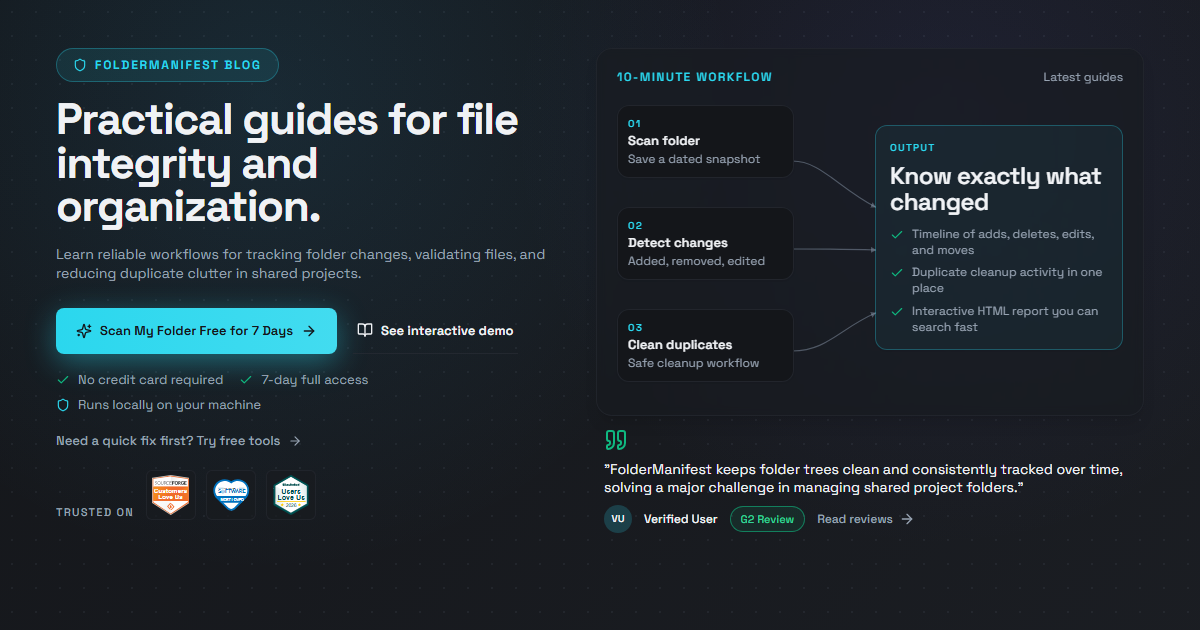Image resolution: width=1200 pixels, height=630 pixels.
Task: Click the Save a dated snapshot text
Action: tap(694, 159)
